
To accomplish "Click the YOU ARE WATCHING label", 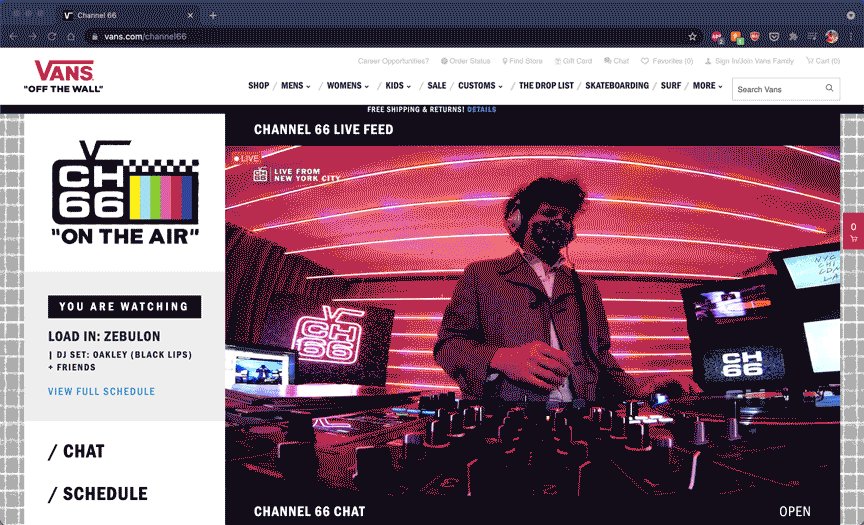I will coord(125,307).
